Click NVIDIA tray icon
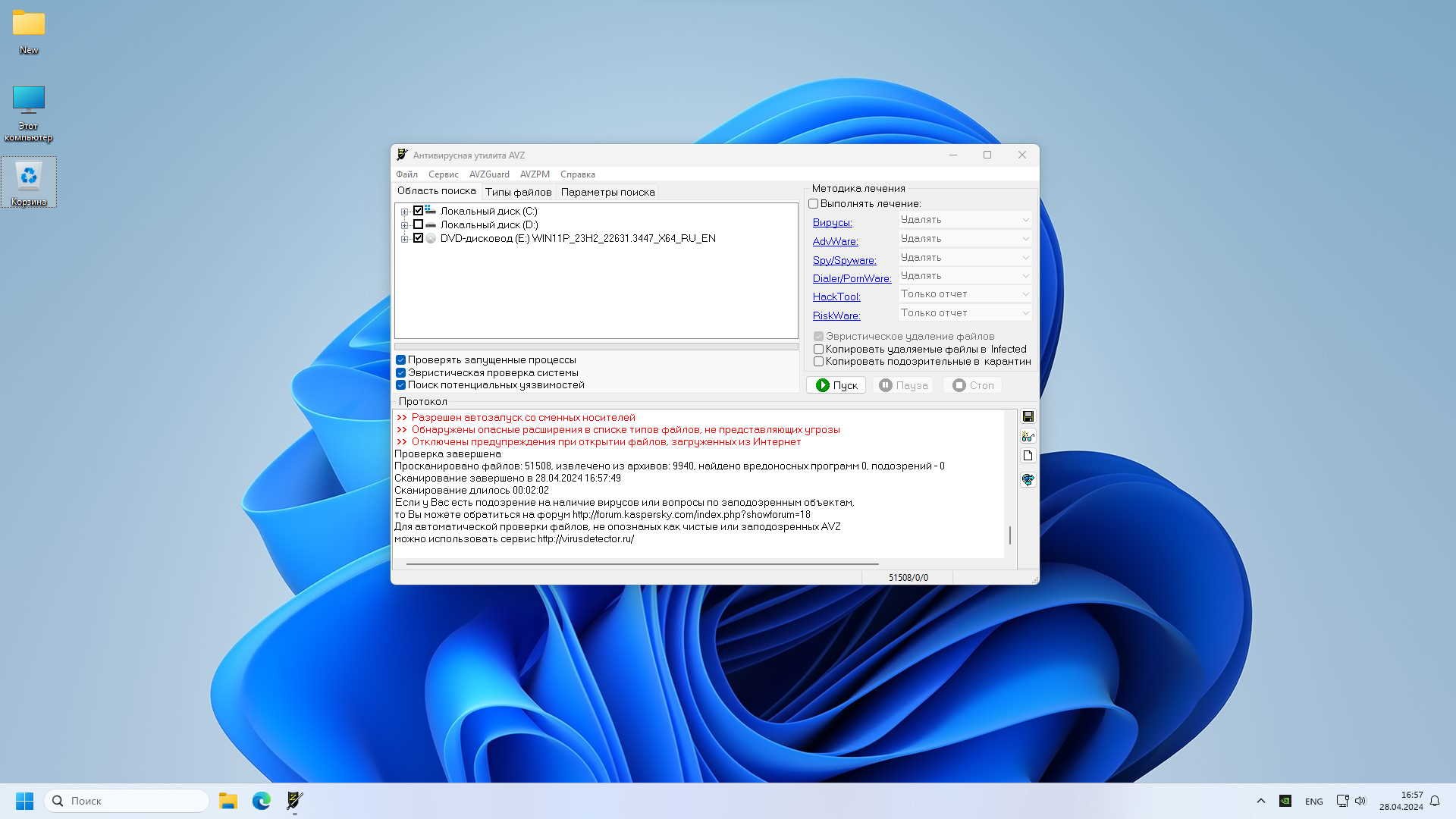1456x819 pixels. (1285, 801)
